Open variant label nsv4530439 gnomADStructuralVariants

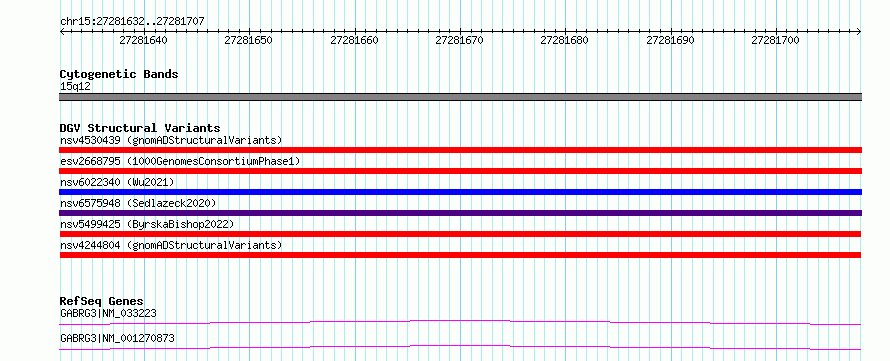click(171, 140)
